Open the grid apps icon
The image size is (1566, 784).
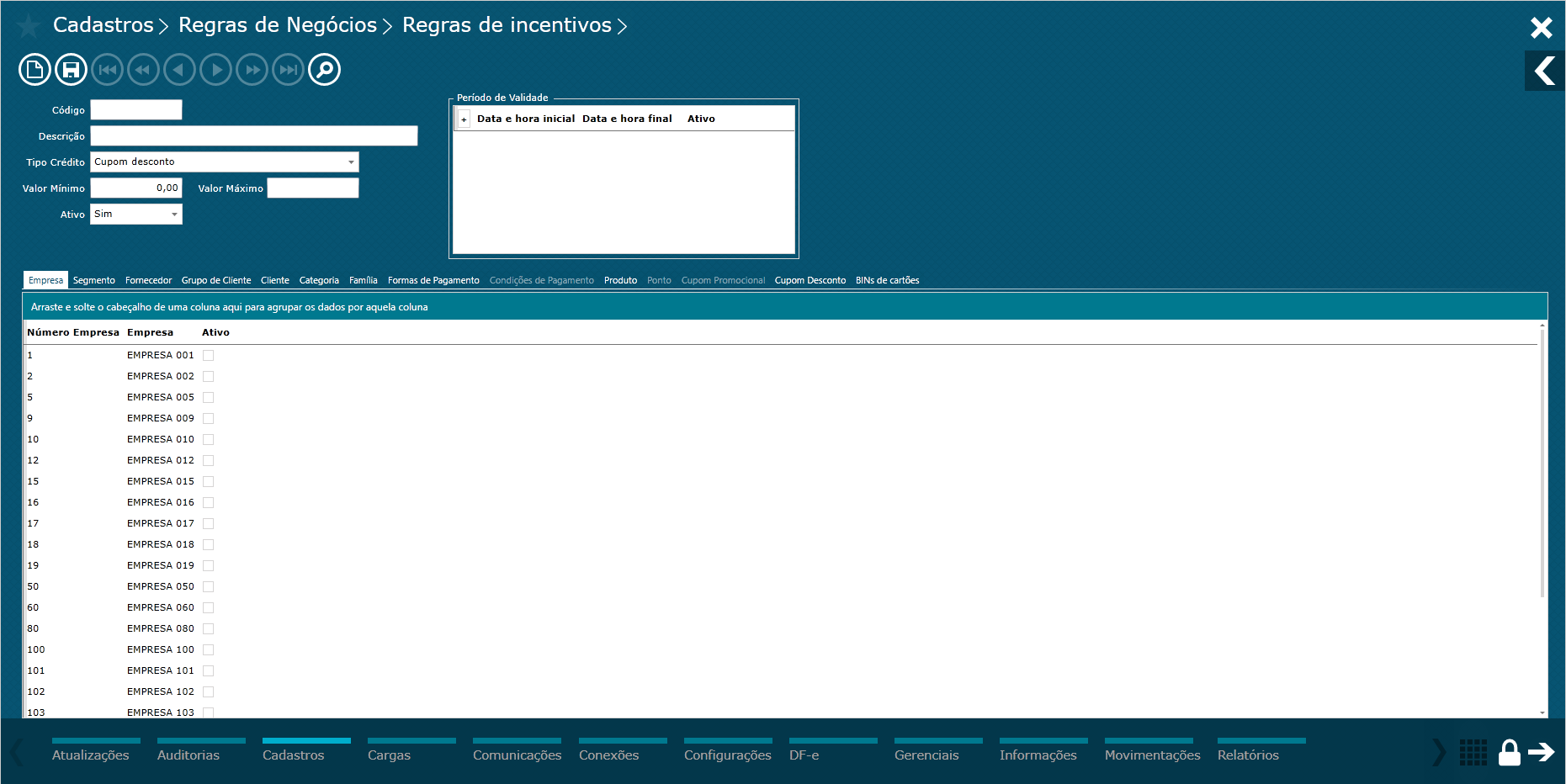click(x=1473, y=752)
